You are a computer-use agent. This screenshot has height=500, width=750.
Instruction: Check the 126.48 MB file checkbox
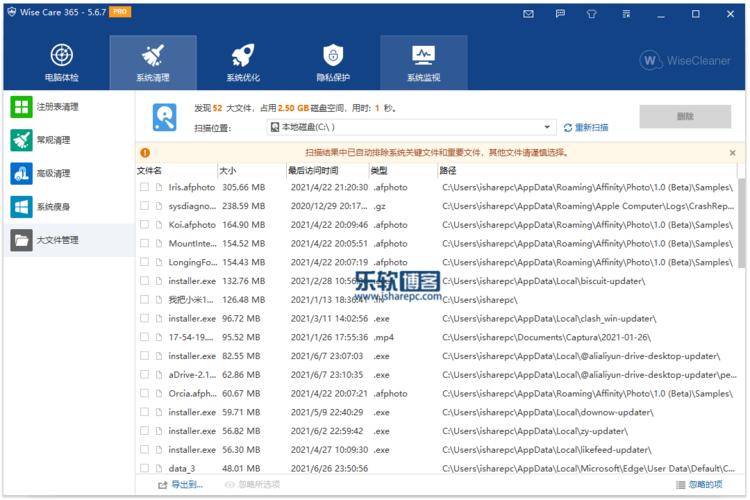pos(144,300)
